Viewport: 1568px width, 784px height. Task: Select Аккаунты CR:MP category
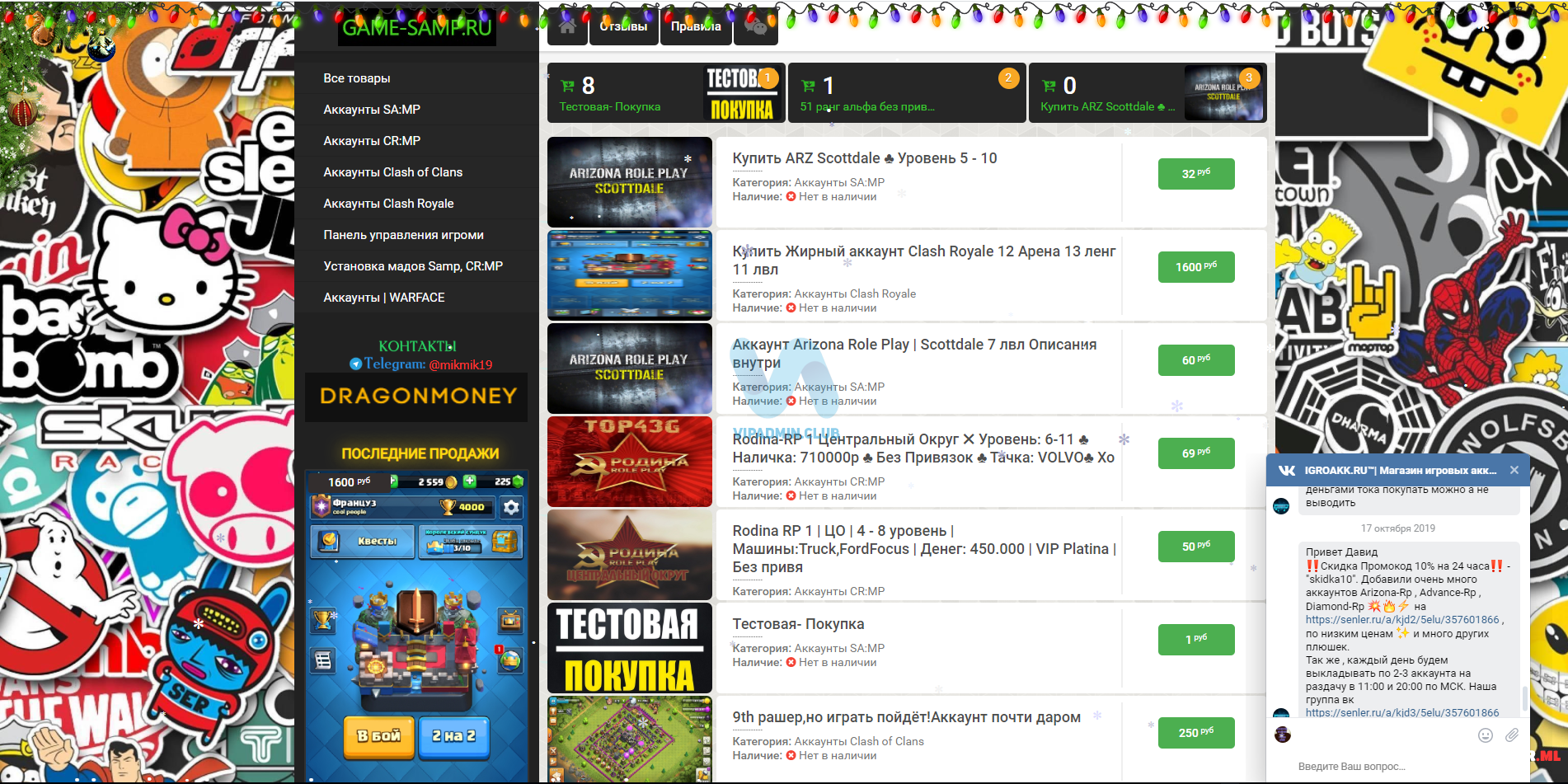(x=416, y=141)
